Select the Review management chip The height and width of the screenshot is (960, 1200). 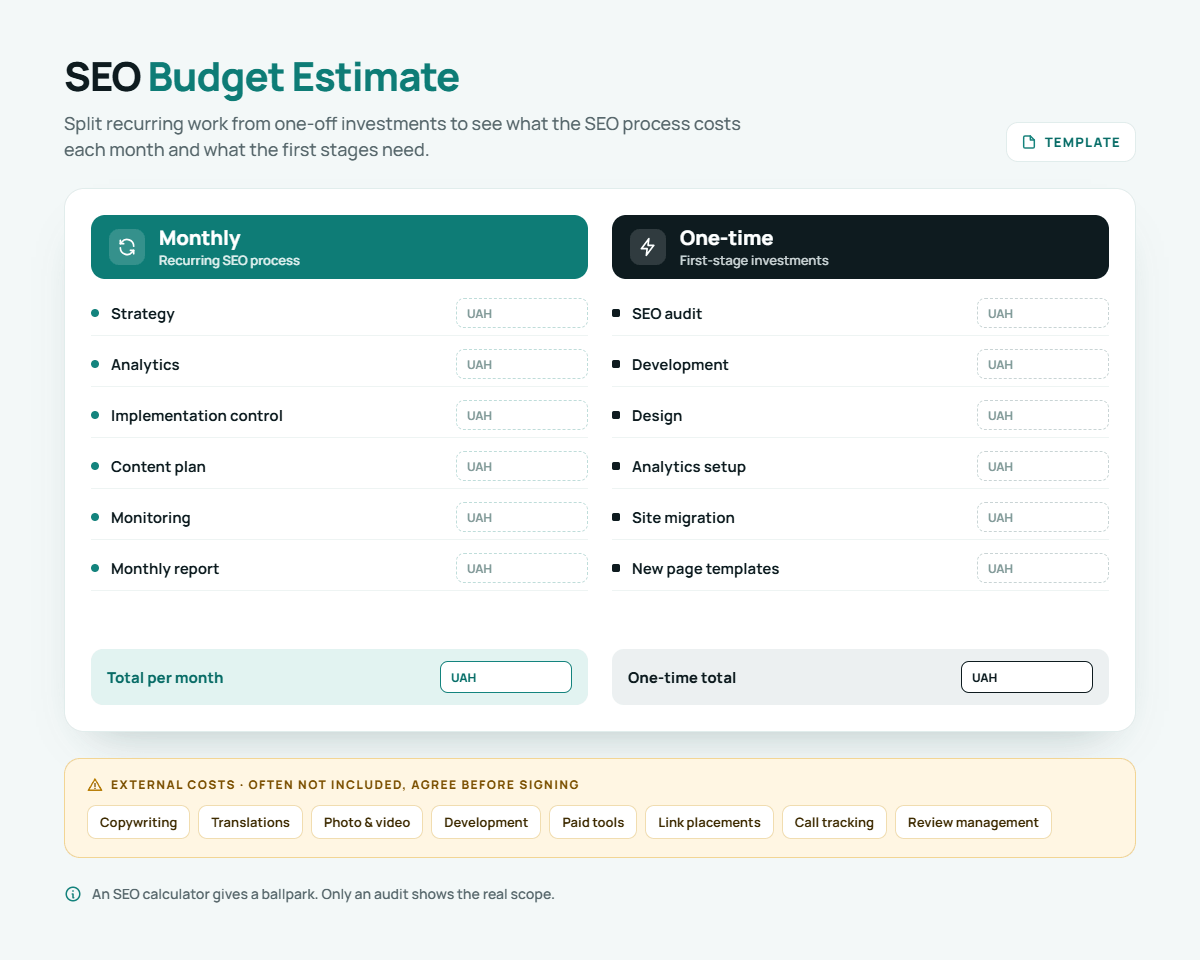click(x=973, y=822)
